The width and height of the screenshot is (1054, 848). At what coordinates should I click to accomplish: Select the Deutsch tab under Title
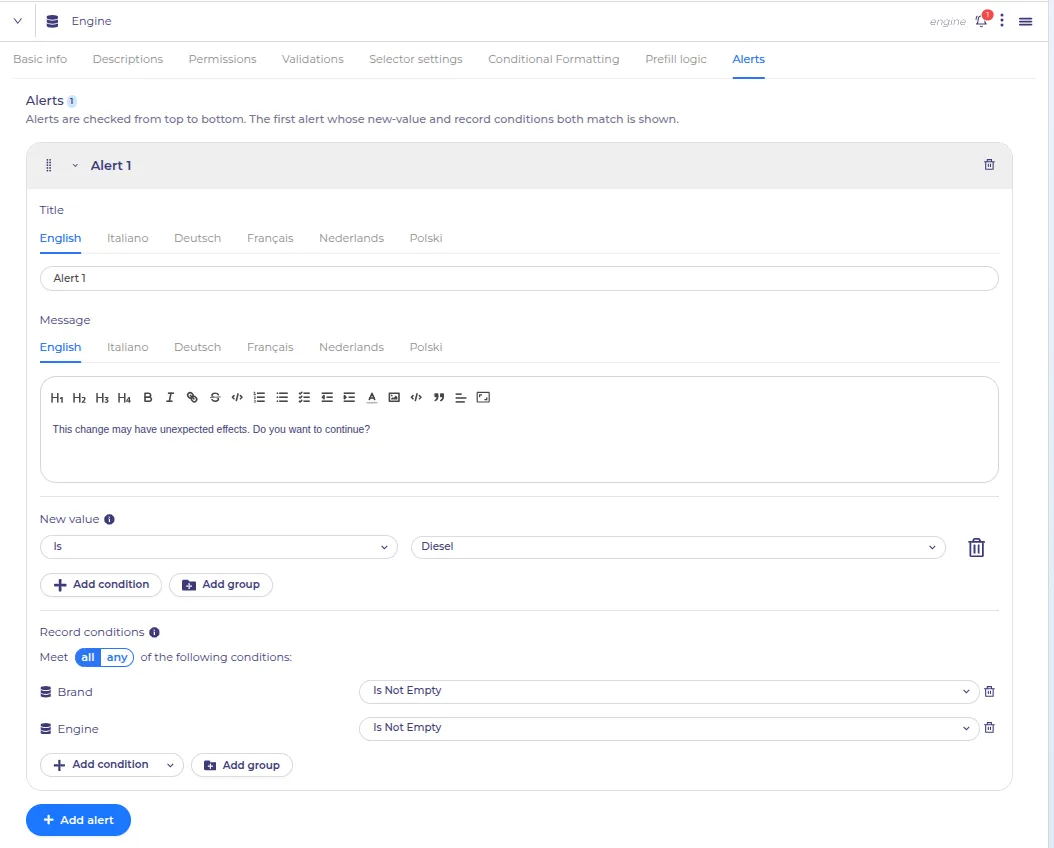click(198, 239)
